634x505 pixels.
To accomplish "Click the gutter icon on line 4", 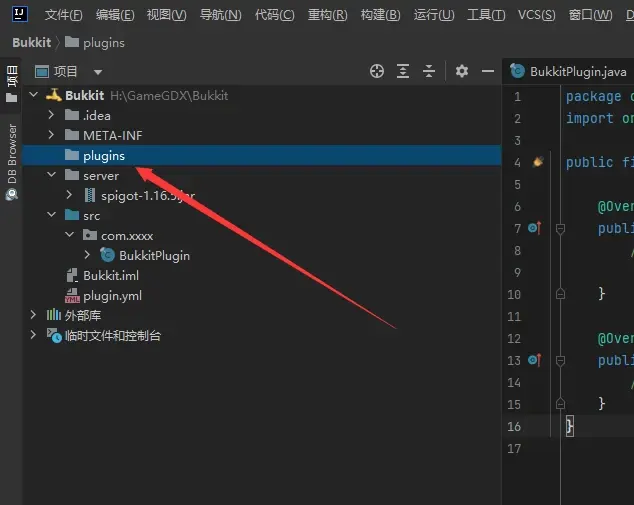I will point(538,162).
